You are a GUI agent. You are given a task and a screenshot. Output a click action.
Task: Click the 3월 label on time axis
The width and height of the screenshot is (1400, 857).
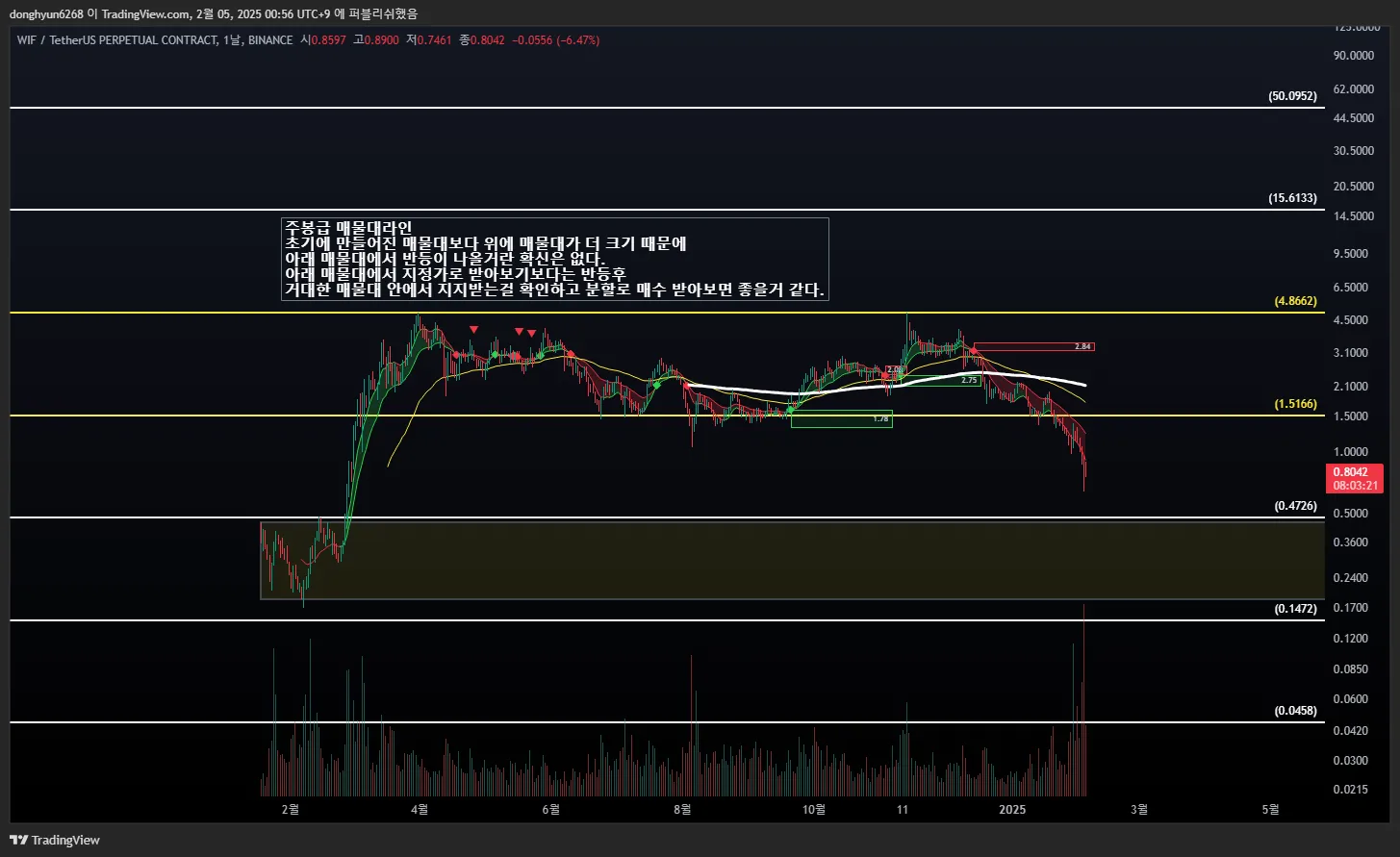coord(1139,809)
